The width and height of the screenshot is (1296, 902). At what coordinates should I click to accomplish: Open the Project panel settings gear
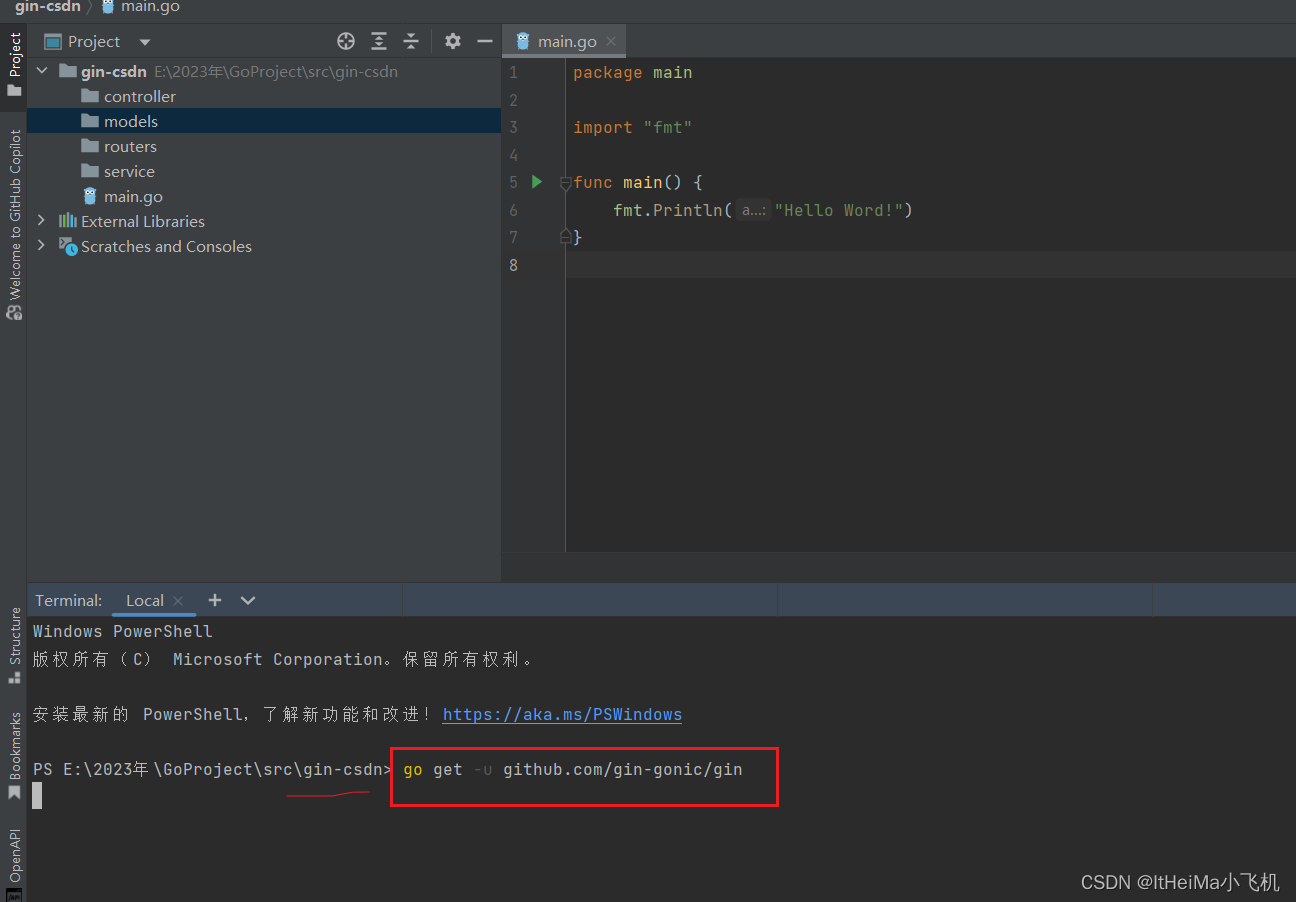[x=453, y=41]
